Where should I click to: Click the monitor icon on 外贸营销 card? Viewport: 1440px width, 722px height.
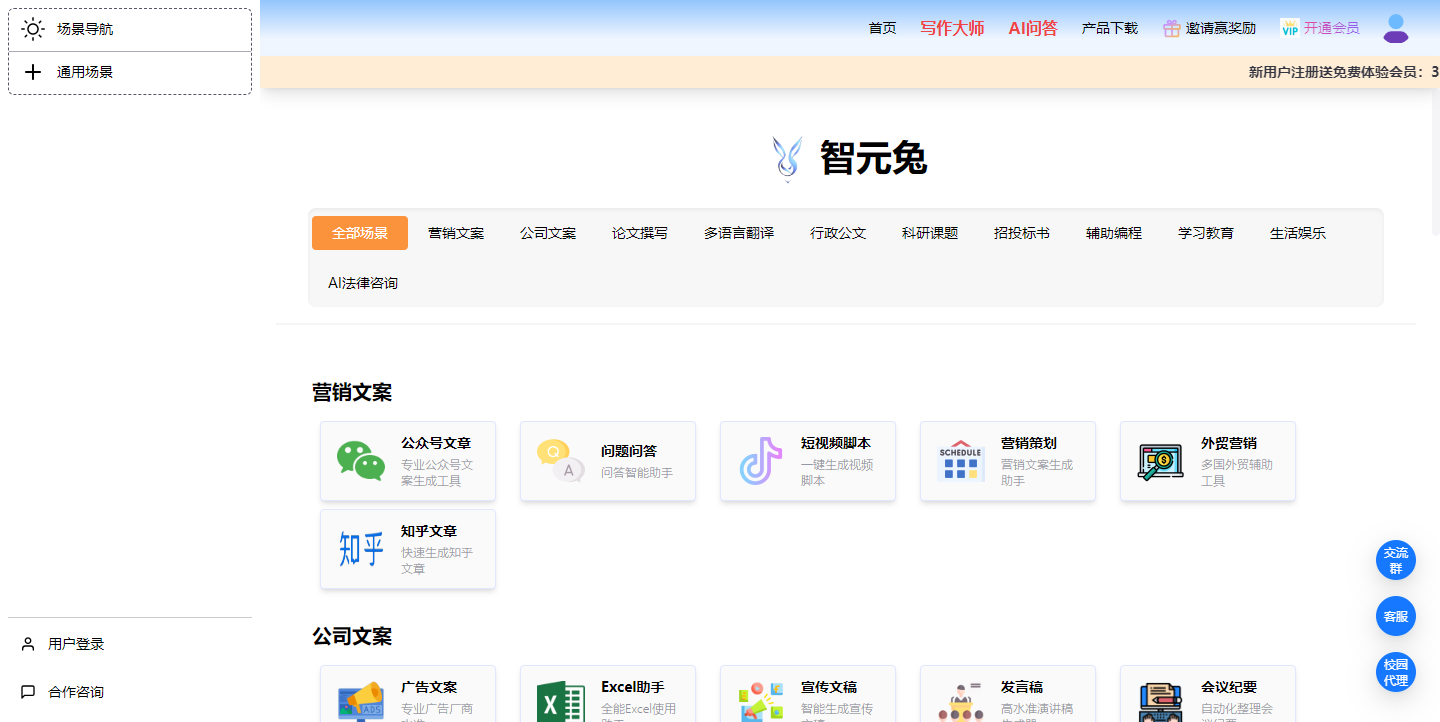(1161, 461)
